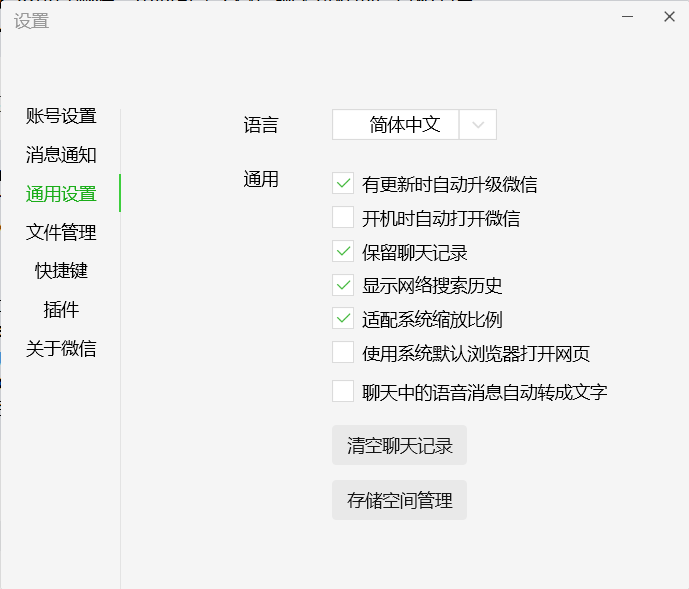Go to 快捷键 settings
Screen dimensions: 689x589
pos(61,271)
